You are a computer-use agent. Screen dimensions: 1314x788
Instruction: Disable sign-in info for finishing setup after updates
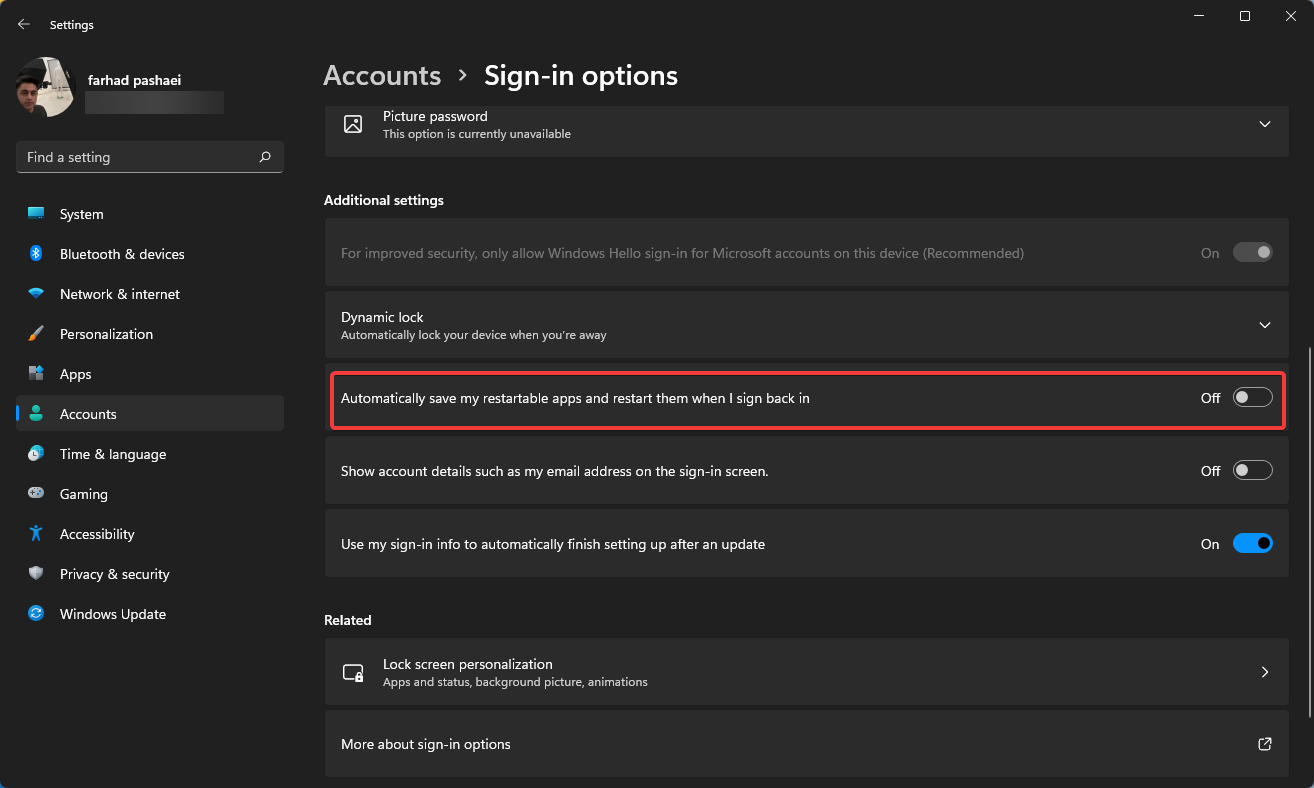(x=1252, y=543)
